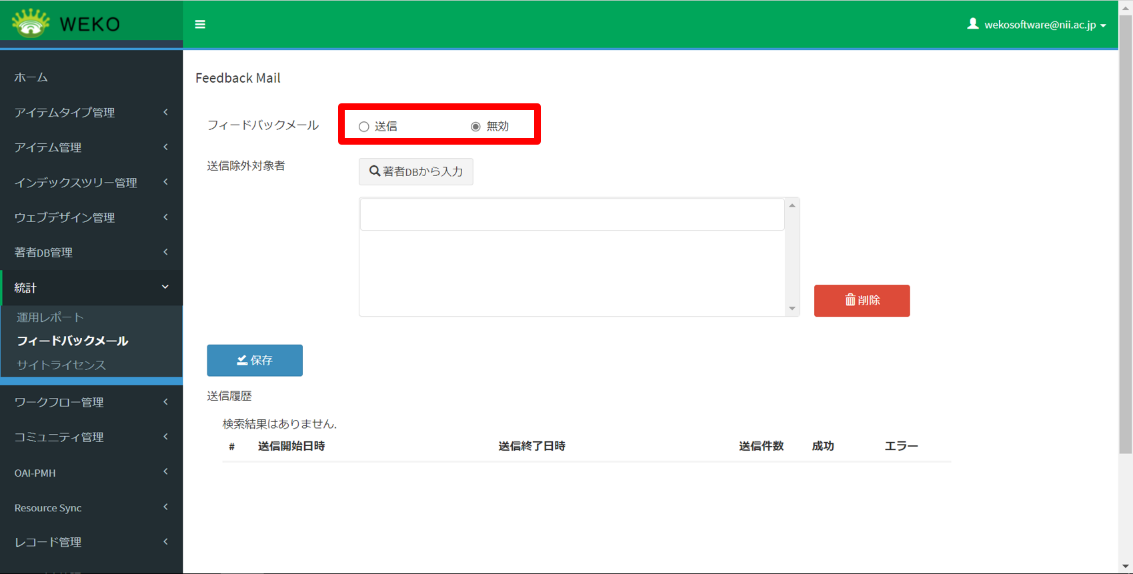Click the excluded recipients text input field

tap(572, 215)
